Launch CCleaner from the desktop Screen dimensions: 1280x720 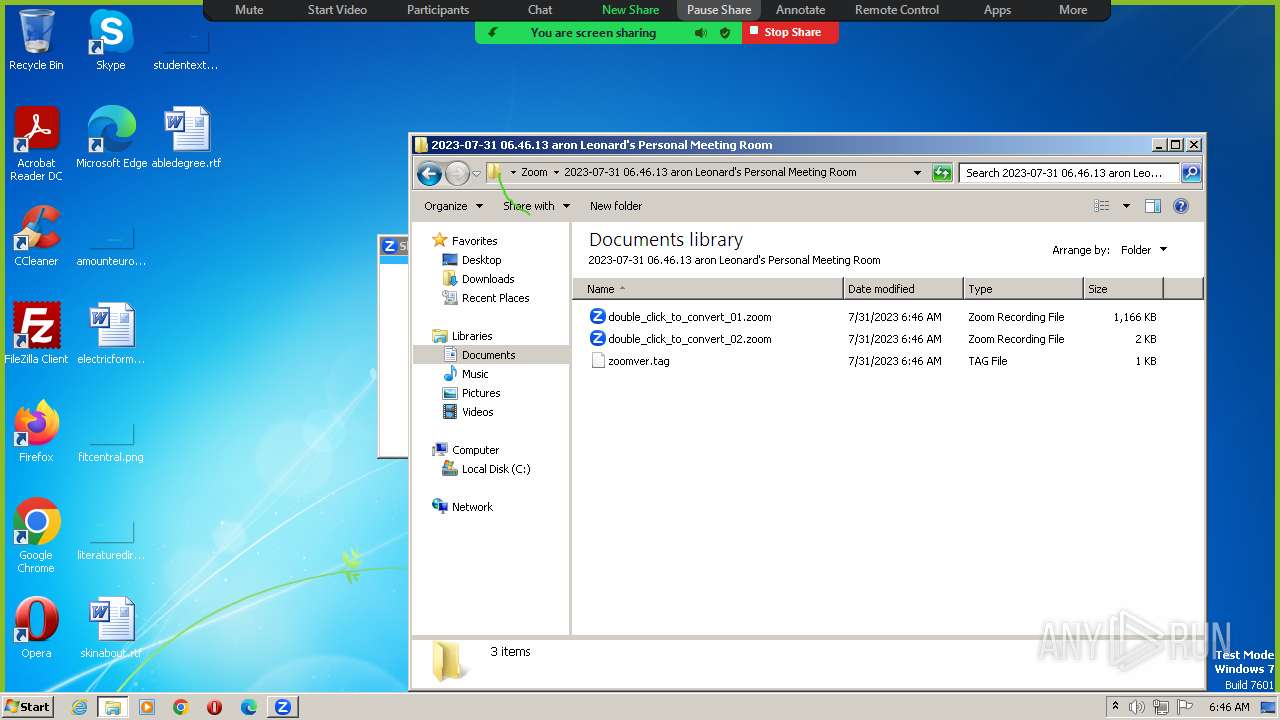click(x=36, y=236)
